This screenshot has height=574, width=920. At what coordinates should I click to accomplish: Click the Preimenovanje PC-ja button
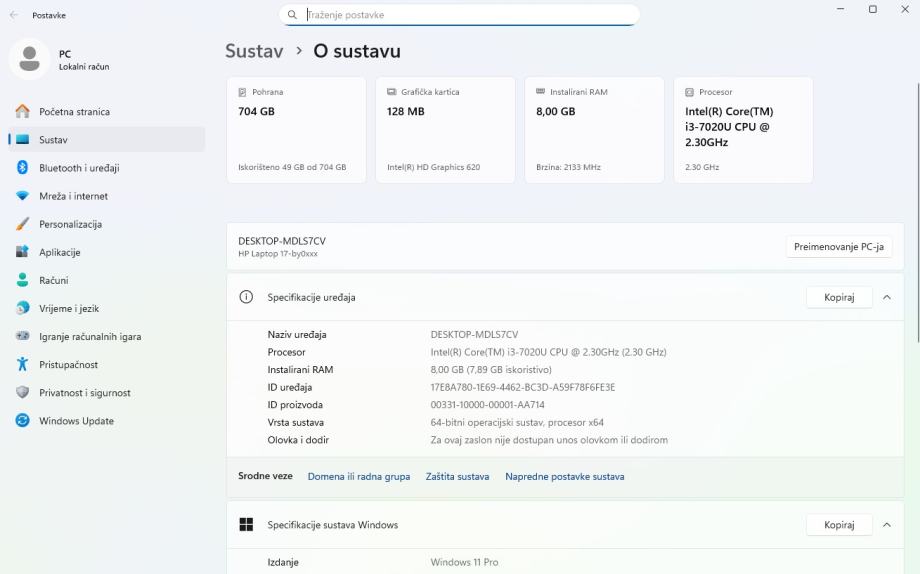click(838, 247)
